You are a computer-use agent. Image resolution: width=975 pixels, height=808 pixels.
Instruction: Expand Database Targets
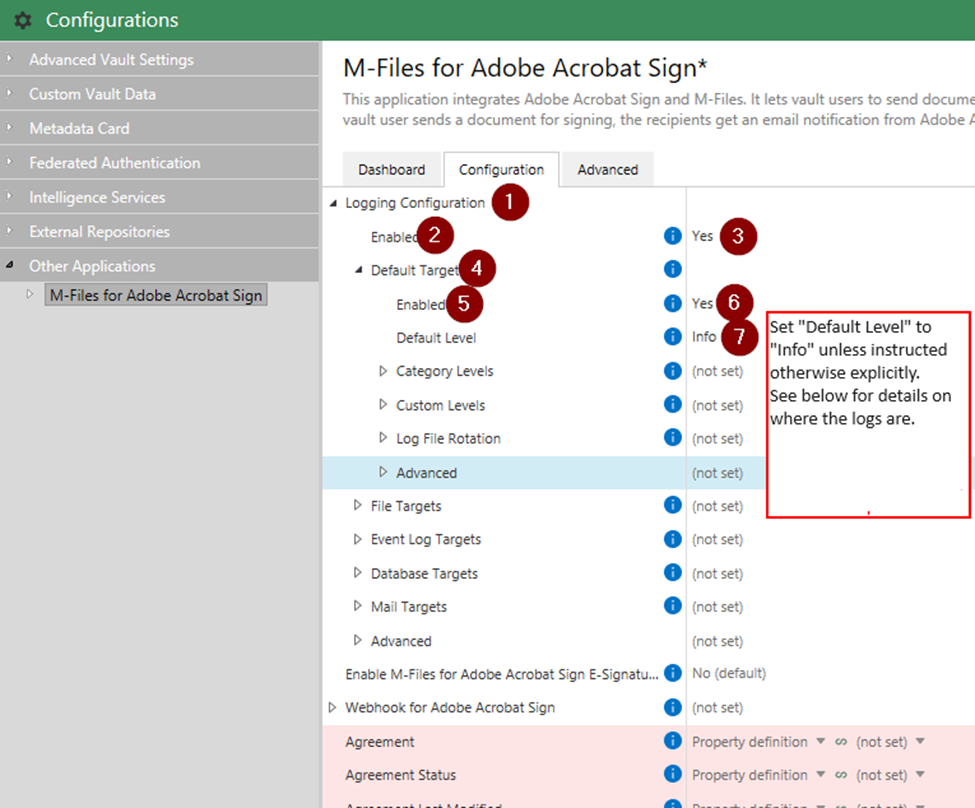[x=358, y=573]
